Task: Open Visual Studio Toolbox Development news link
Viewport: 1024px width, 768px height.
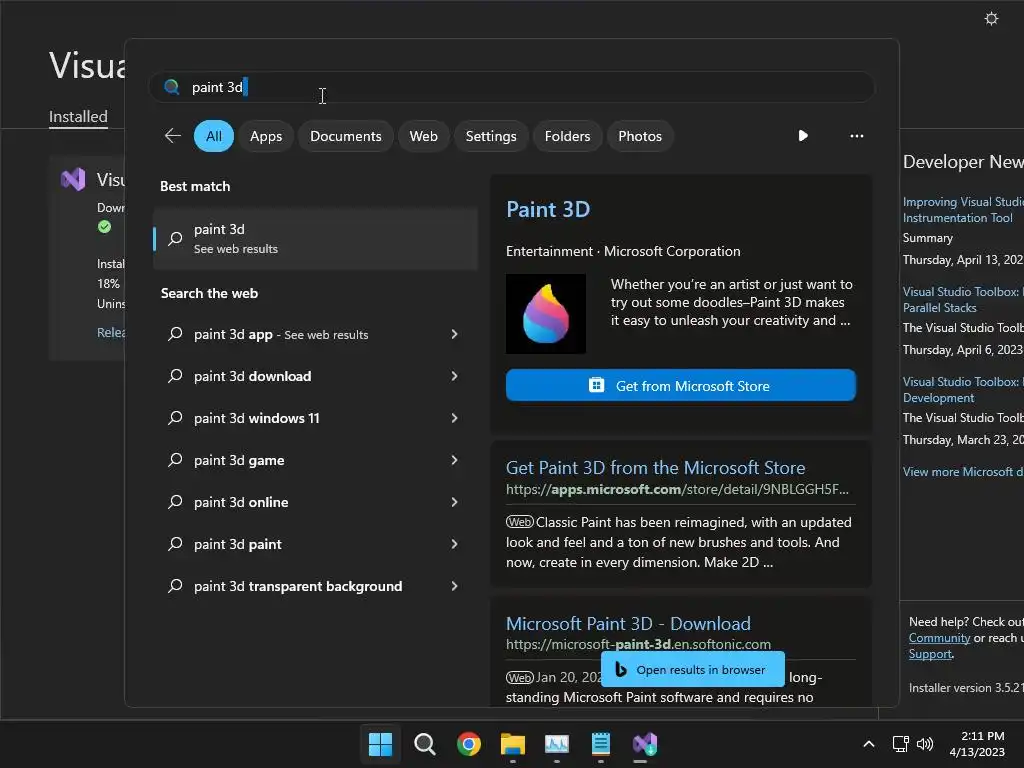Action: coord(963,390)
